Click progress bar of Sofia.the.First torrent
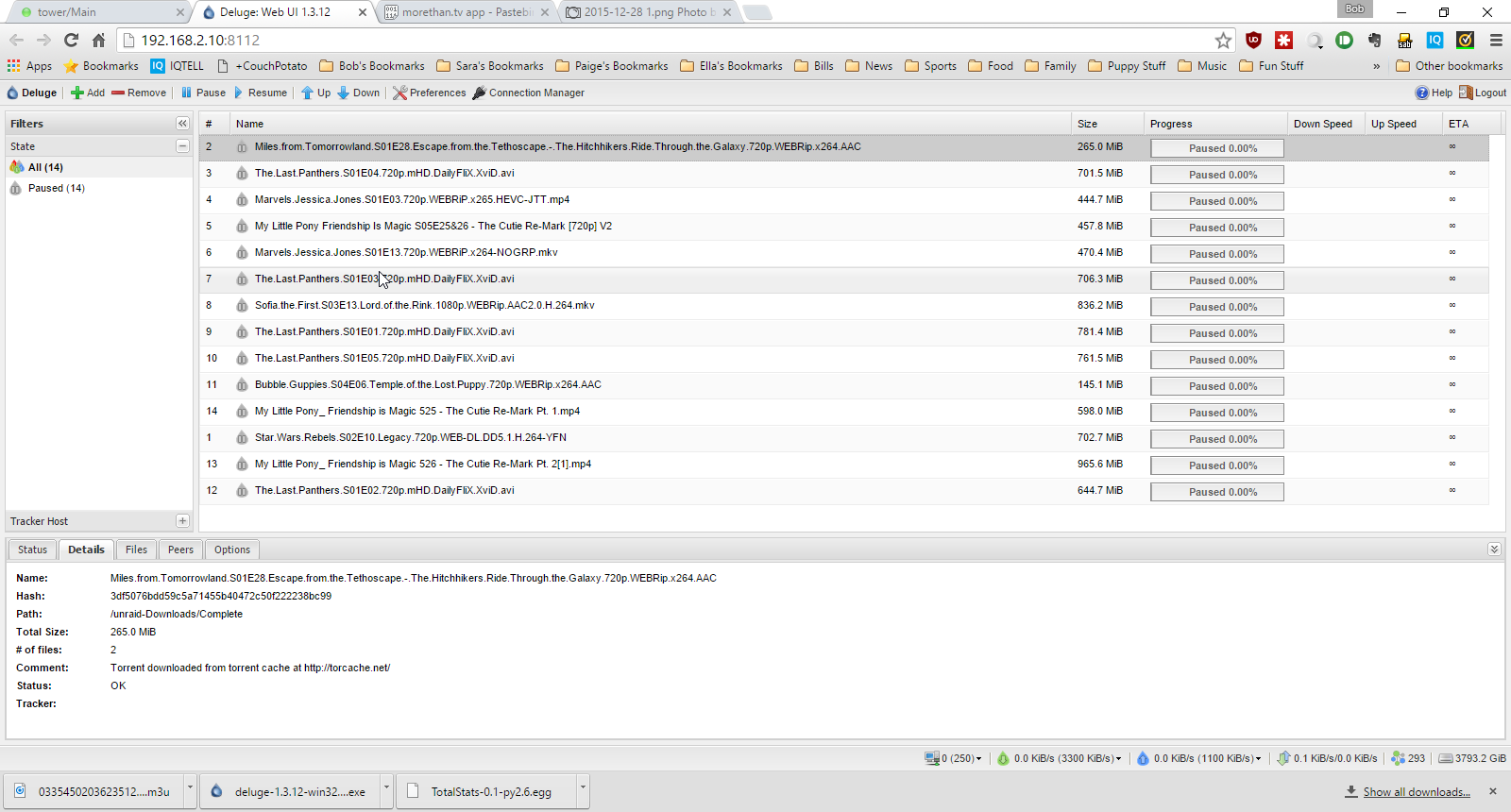 click(1216, 307)
